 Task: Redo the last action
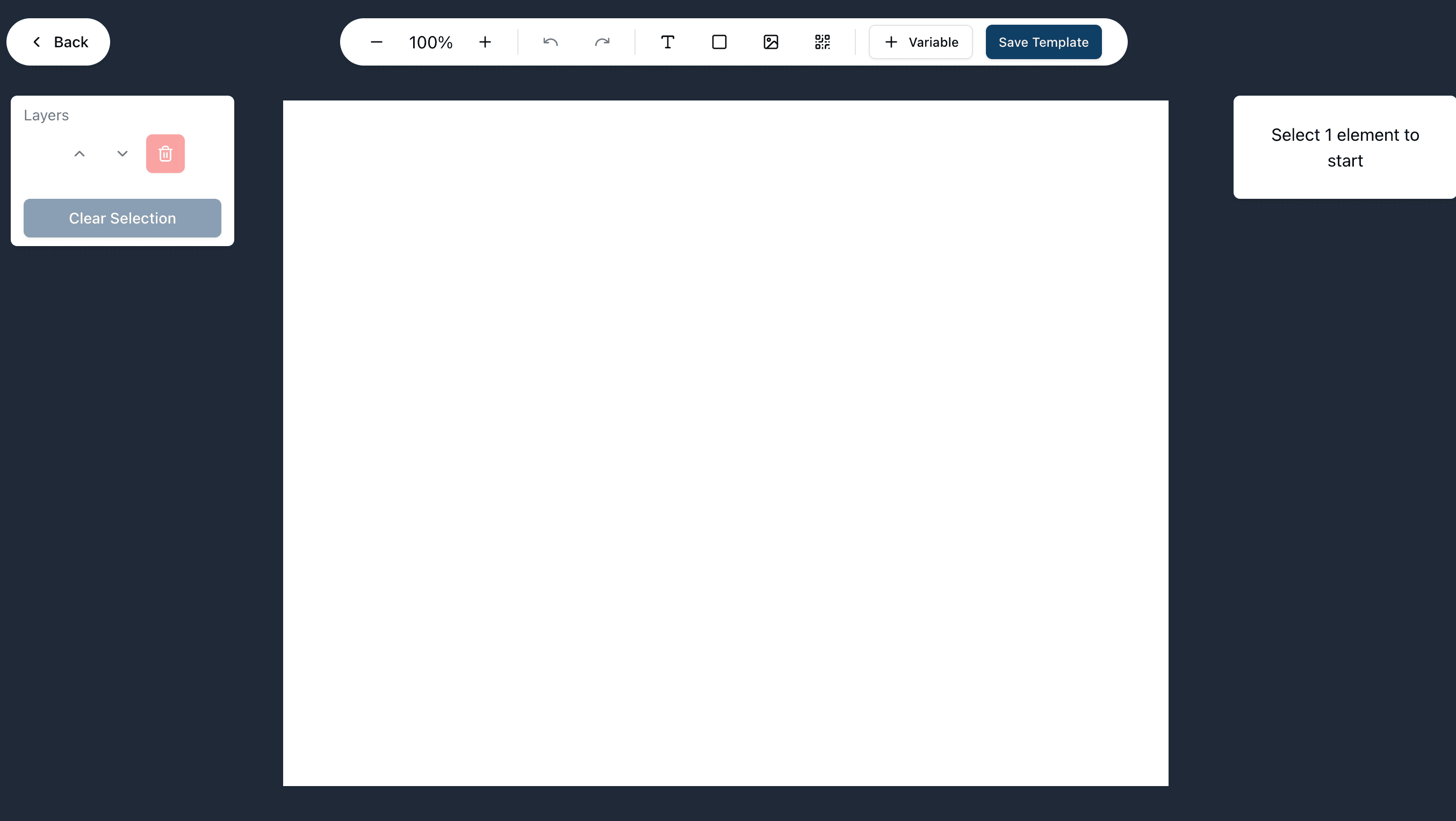[x=602, y=41]
